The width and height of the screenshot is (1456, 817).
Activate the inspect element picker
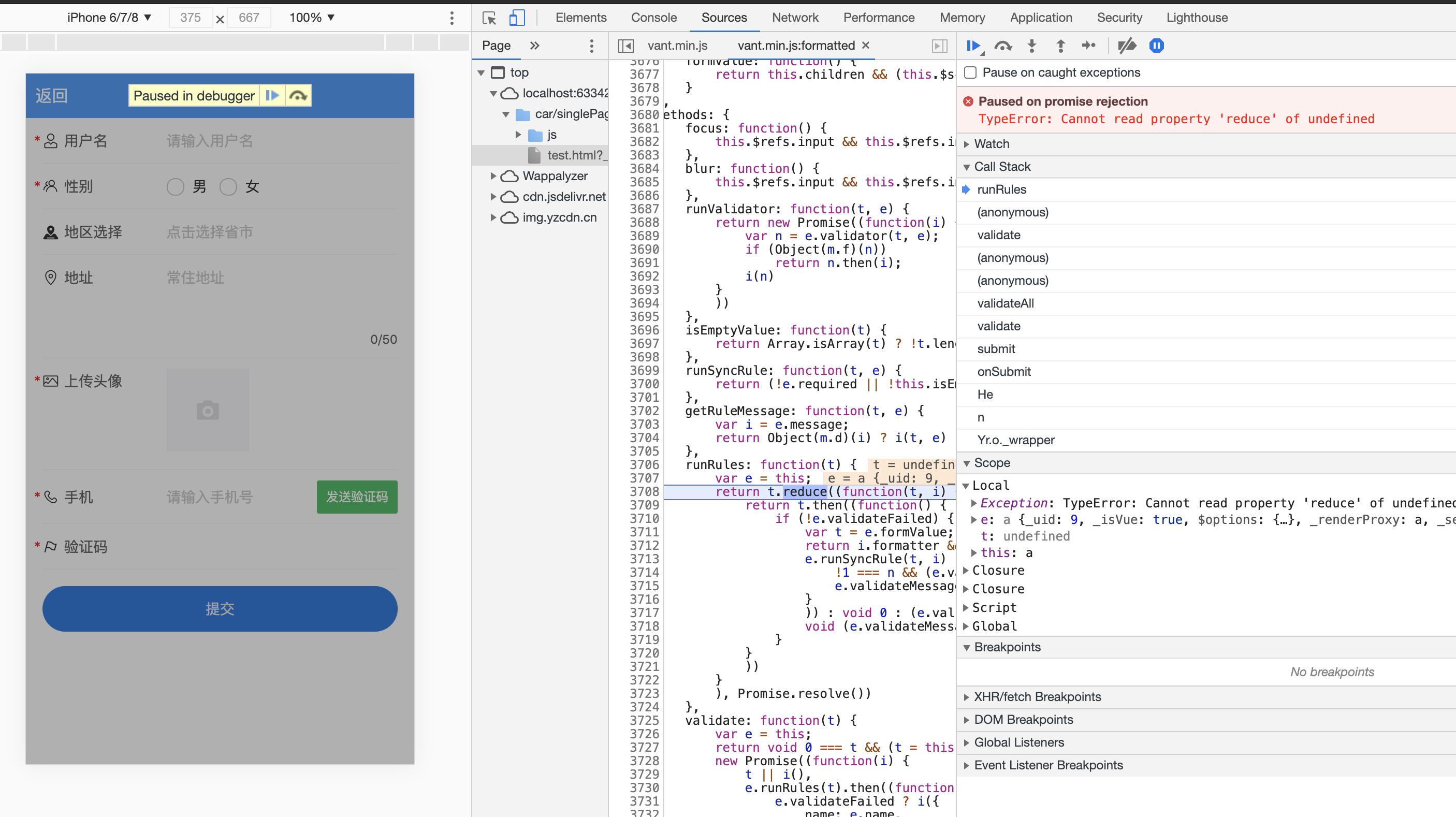pyautogui.click(x=489, y=18)
